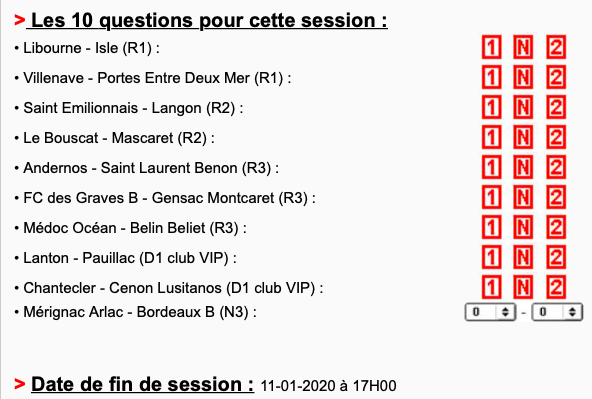Choose N for Libourne - Isle match
The width and height of the screenshot is (592, 399).
click(x=523, y=47)
